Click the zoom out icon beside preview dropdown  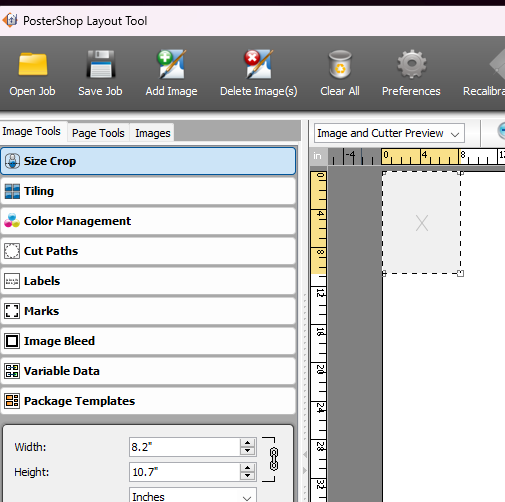501,131
